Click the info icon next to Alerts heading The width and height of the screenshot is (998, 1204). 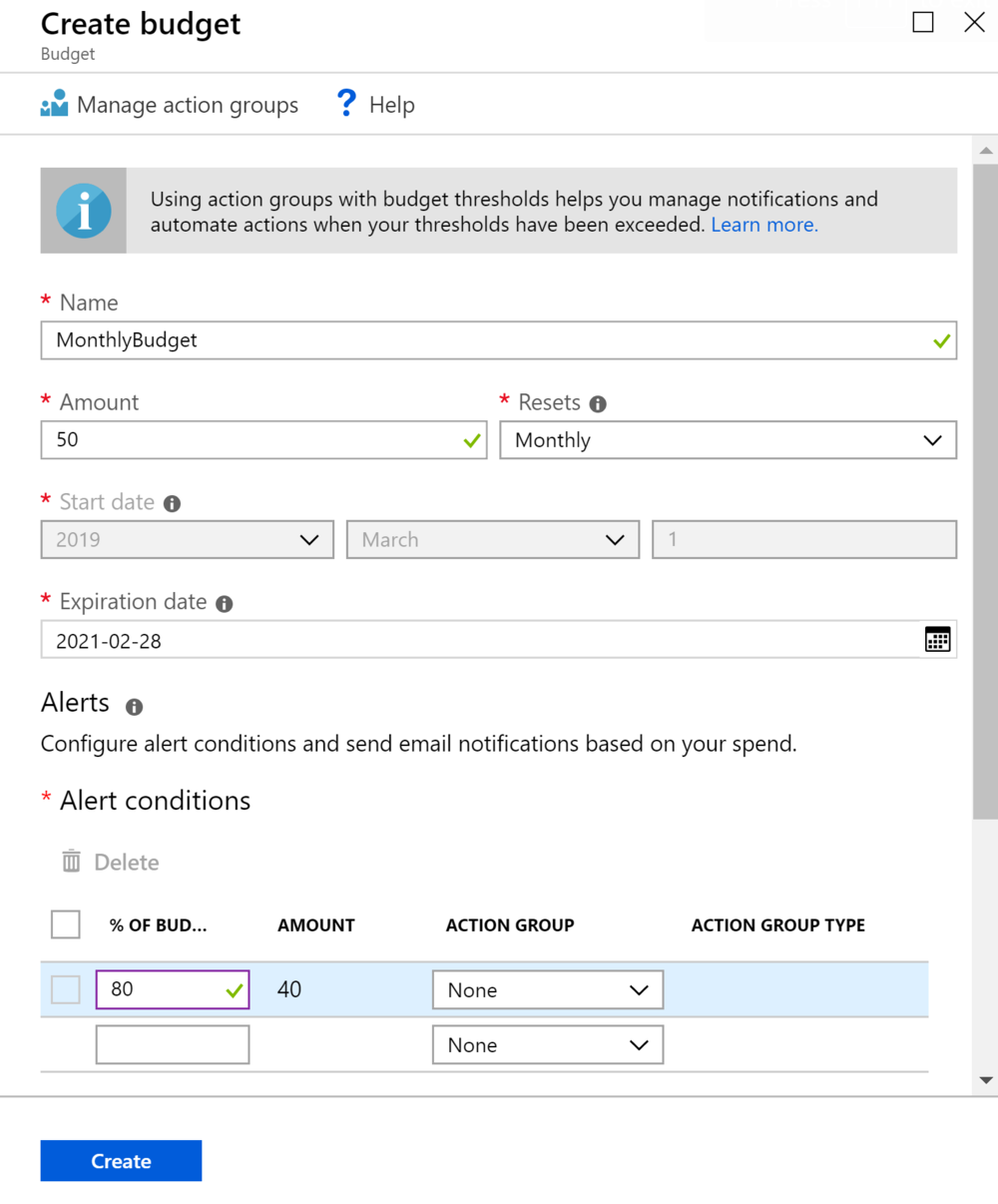[134, 707]
